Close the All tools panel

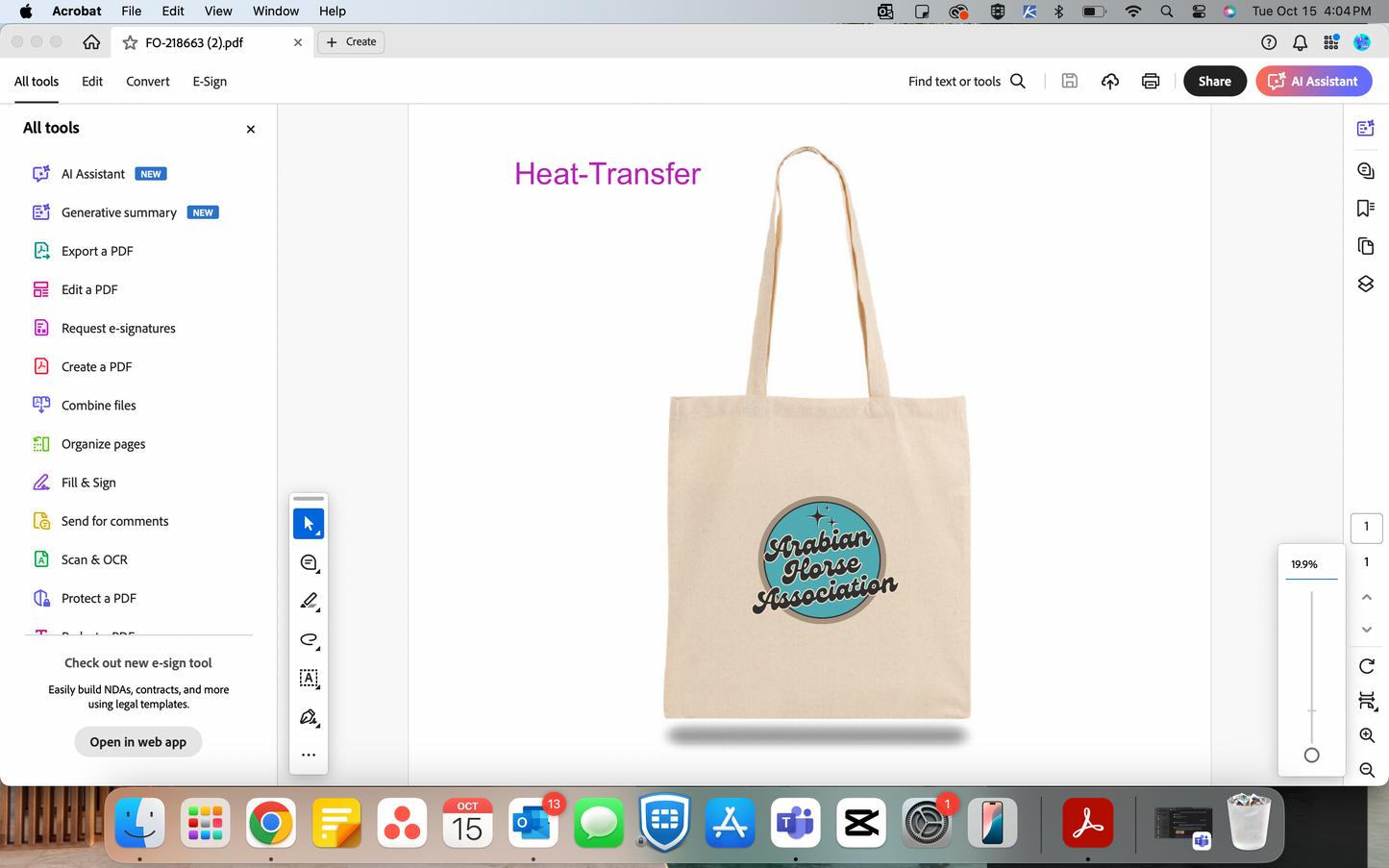click(251, 129)
